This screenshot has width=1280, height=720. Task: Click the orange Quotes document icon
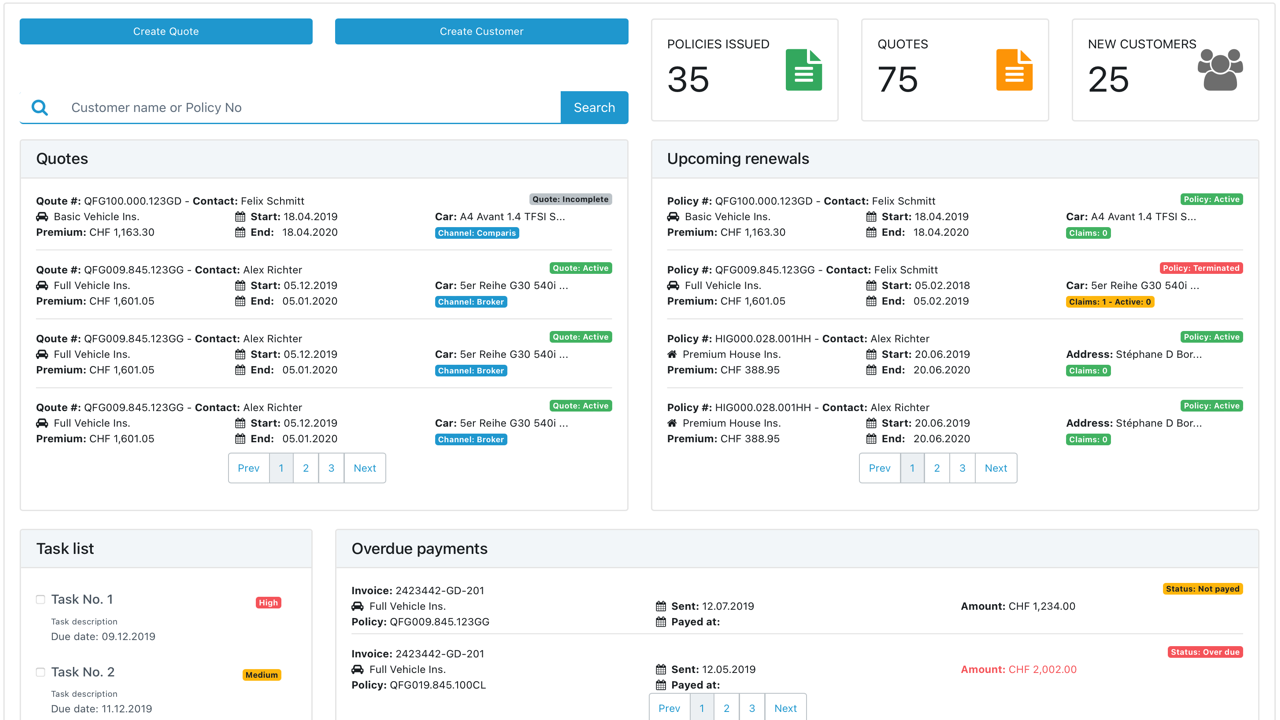(x=1014, y=70)
